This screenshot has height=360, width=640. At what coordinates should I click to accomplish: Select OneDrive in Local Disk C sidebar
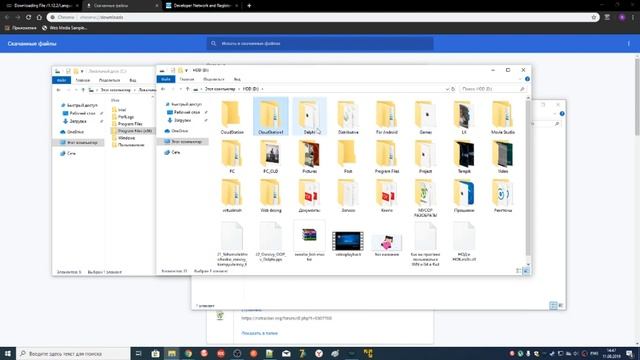(72, 132)
